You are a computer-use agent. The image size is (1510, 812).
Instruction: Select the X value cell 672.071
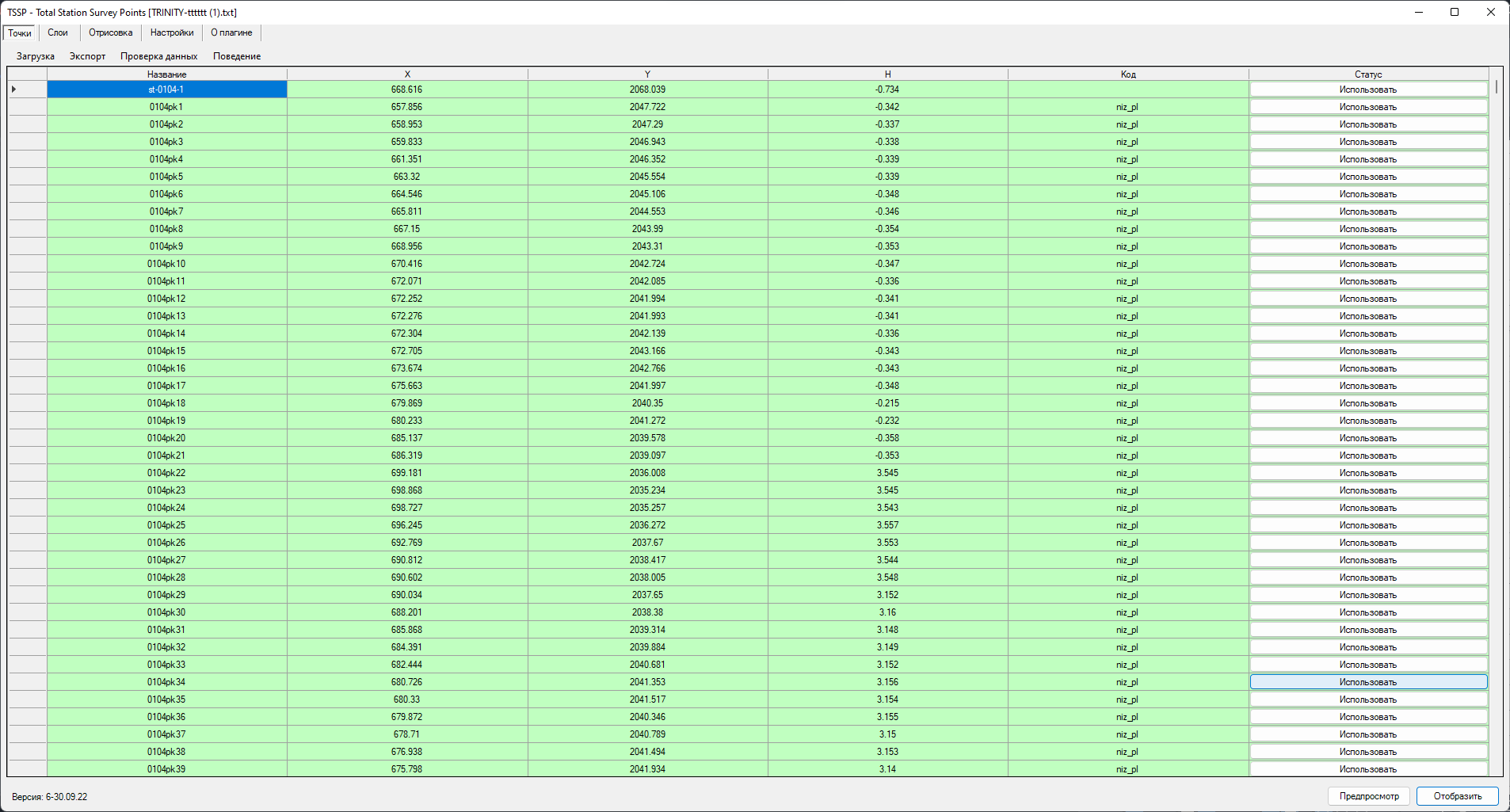[x=407, y=281]
